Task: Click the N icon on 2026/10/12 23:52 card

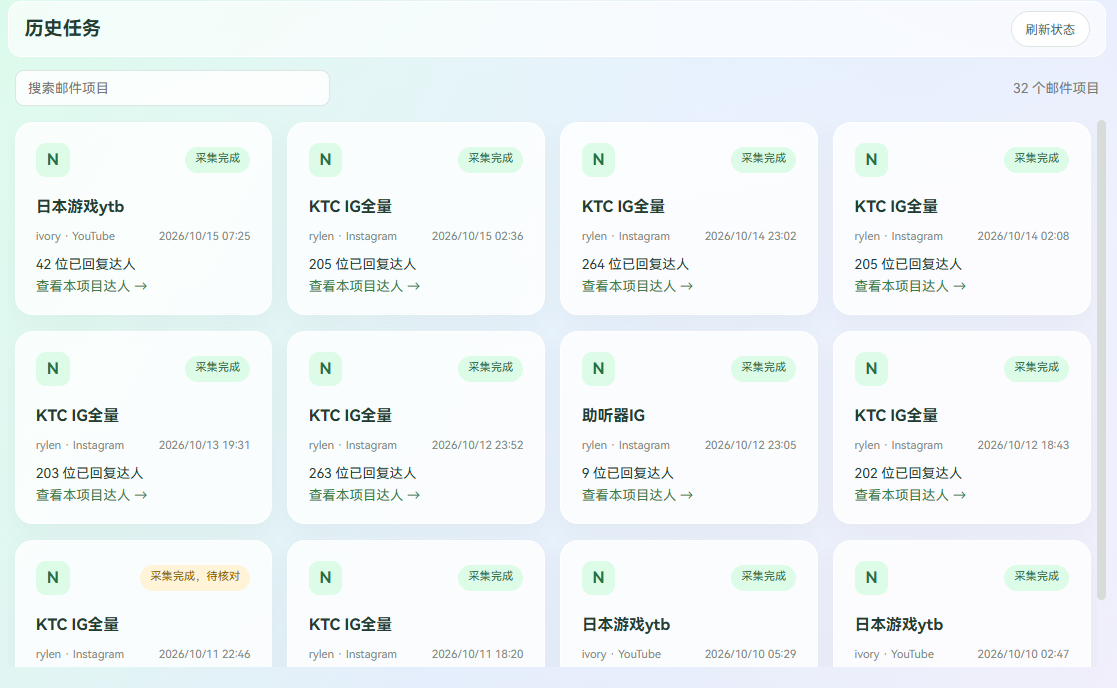Action: (x=326, y=369)
